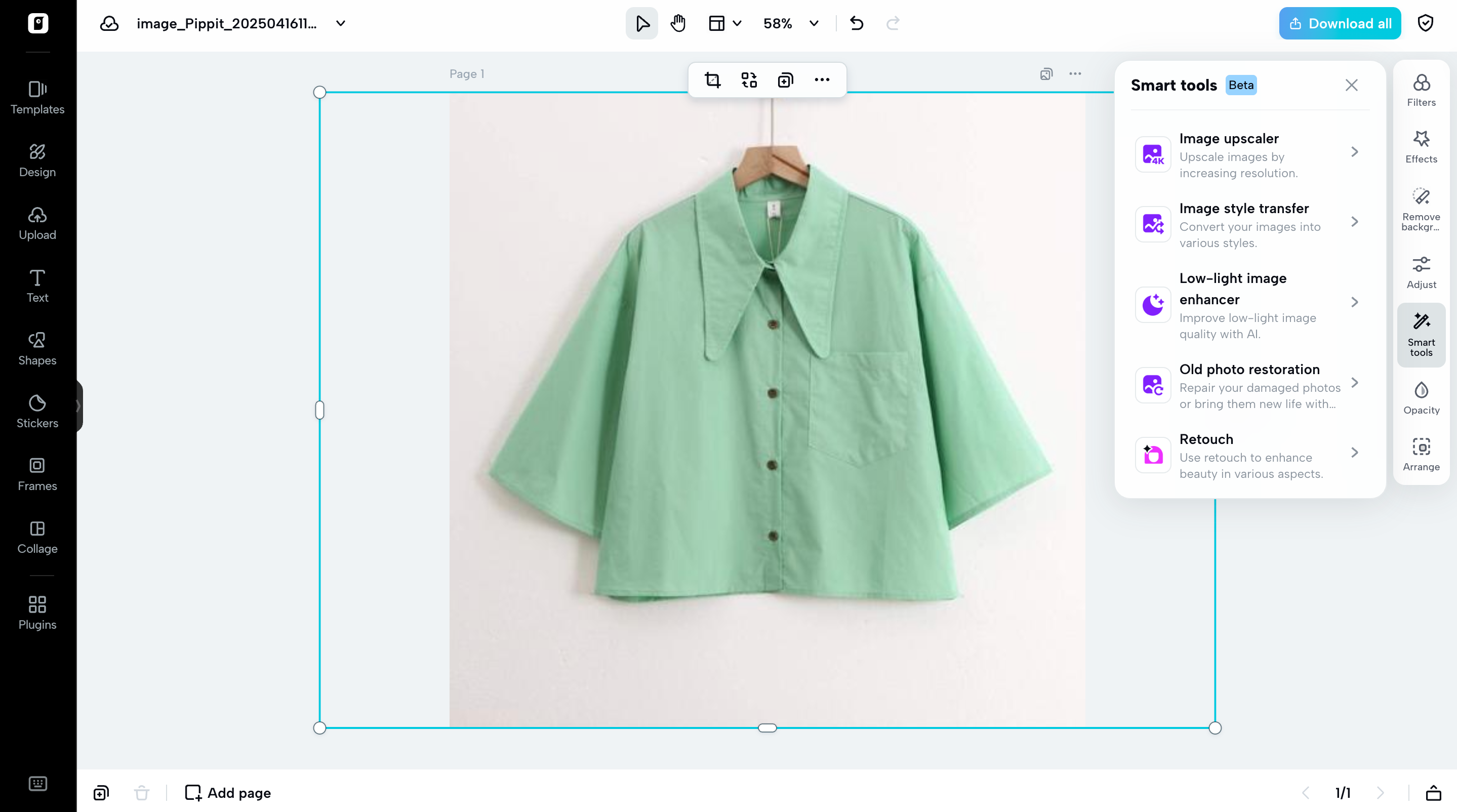Click the bottom-middle resize handle
Screen dimensions: 1457x812
point(767,728)
